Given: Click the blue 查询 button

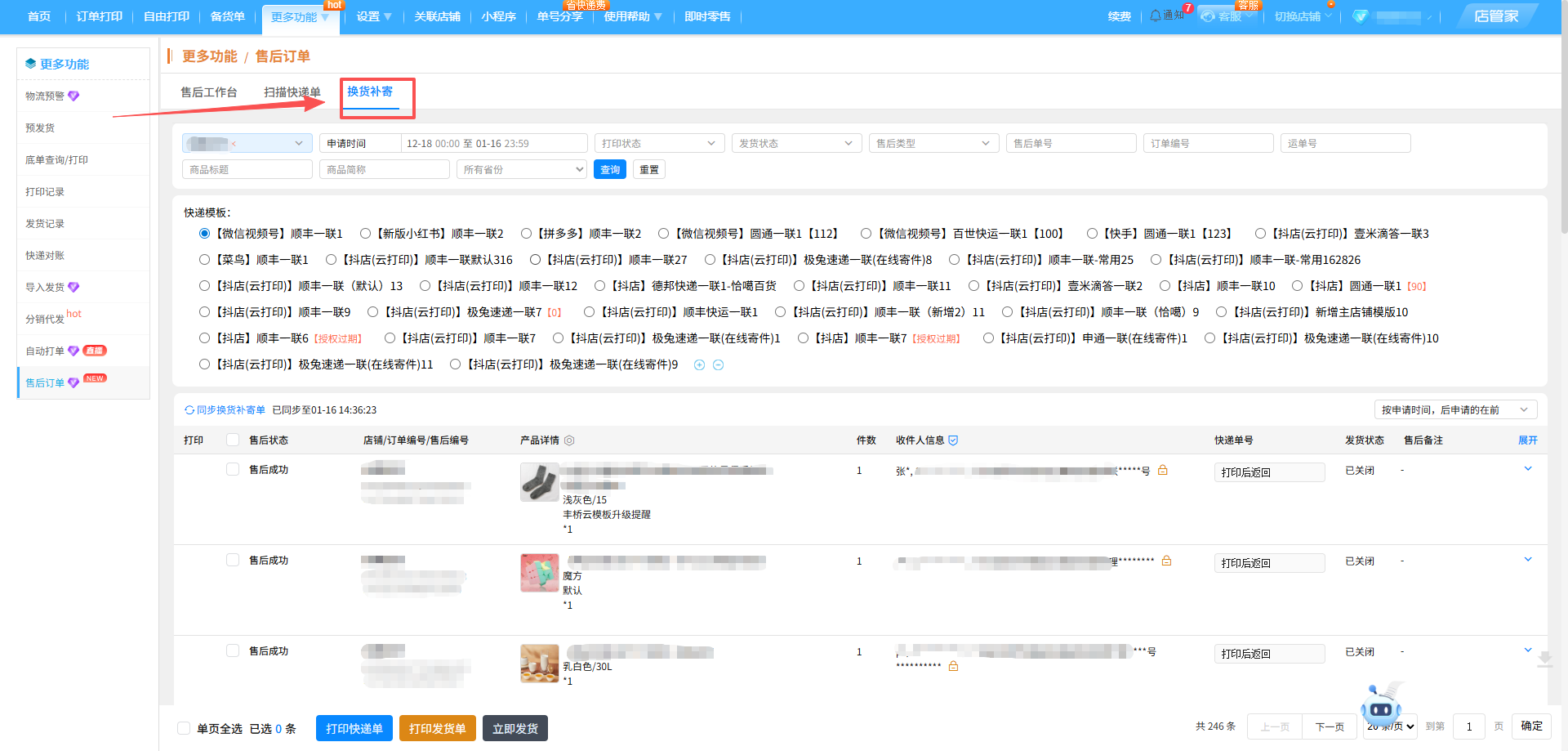Looking at the screenshot, I should click(609, 170).
